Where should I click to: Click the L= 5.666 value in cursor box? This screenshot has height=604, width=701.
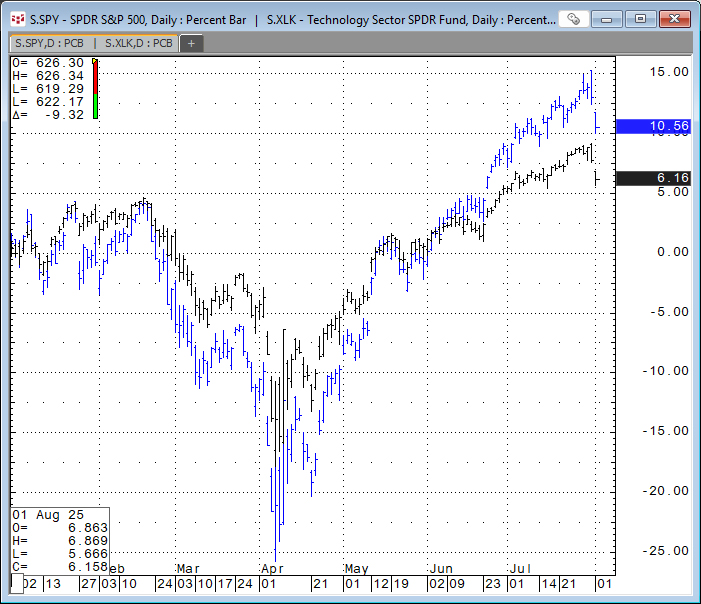click(x=60, y=554)
